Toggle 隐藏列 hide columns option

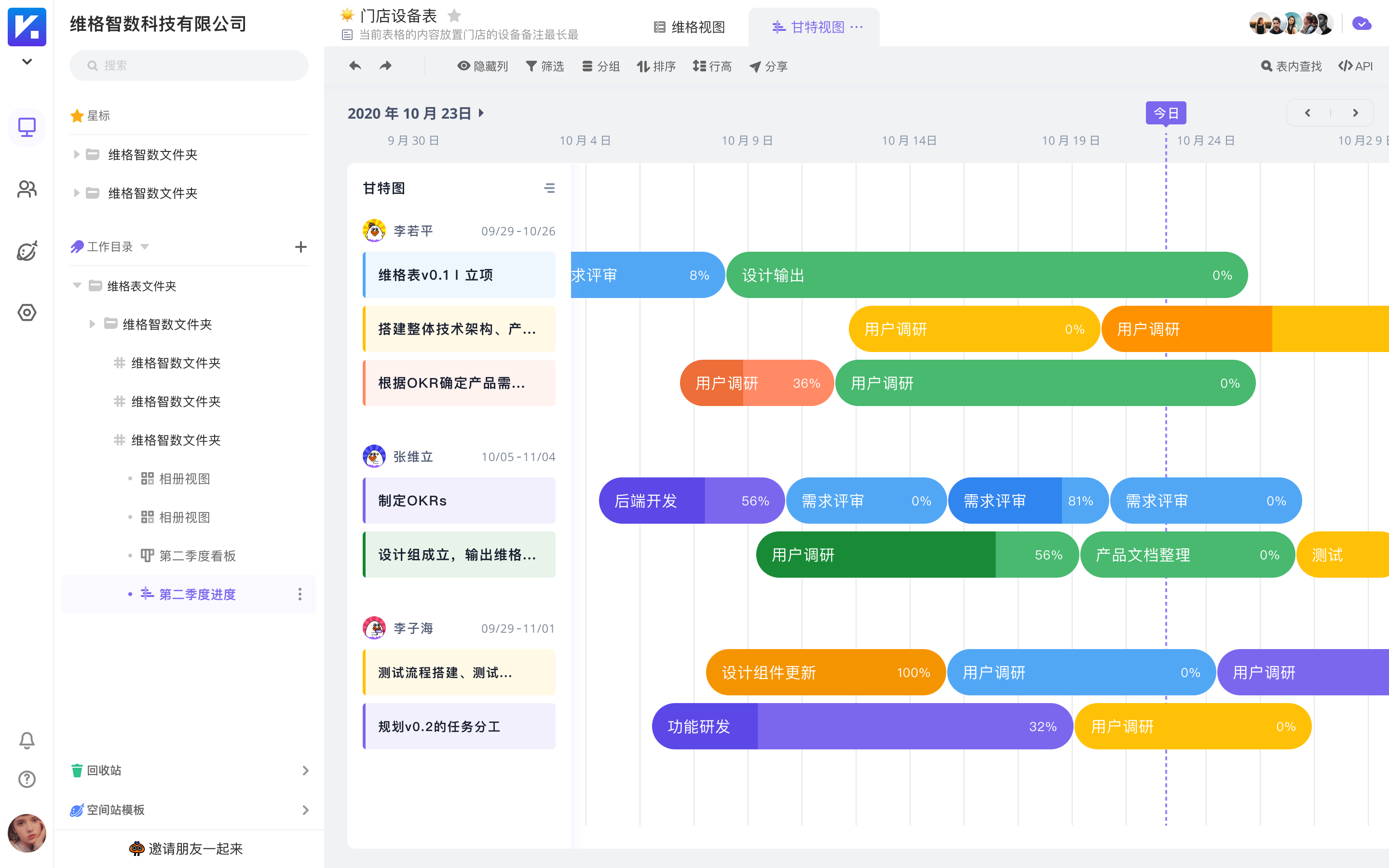tap(483, 67)
